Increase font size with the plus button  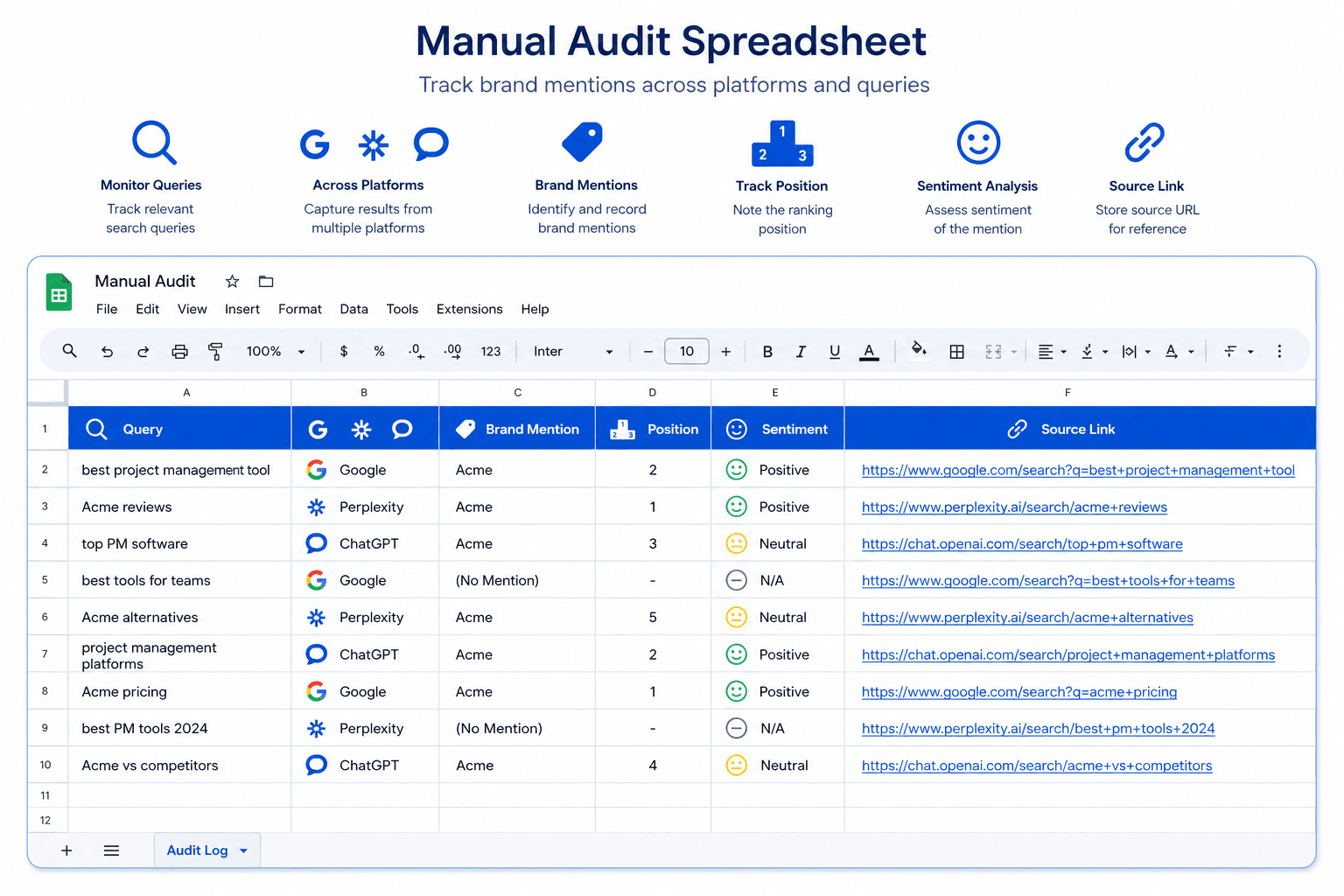[x=725, y=352]
